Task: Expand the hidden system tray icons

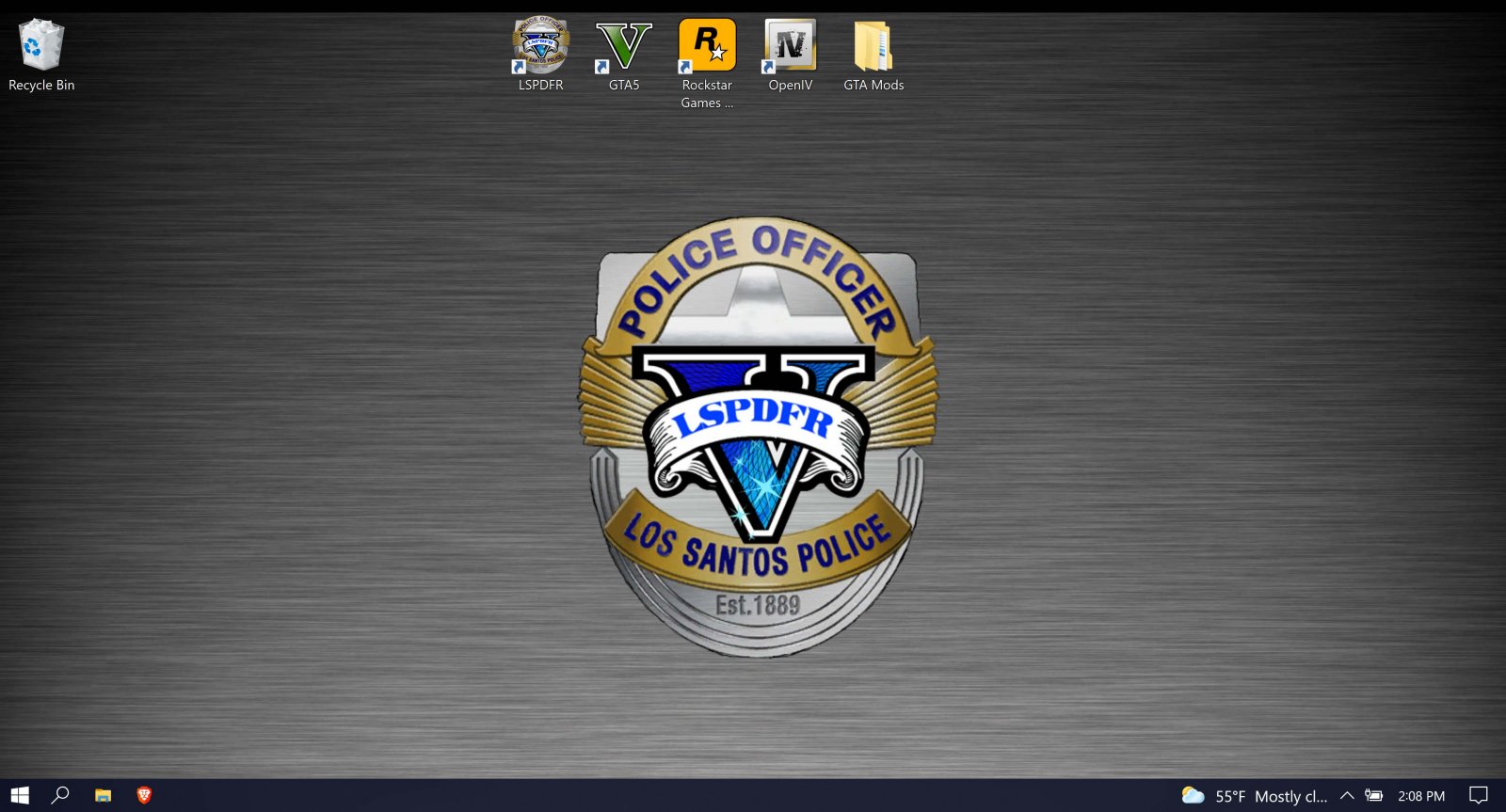Action: pos(1347,796)
